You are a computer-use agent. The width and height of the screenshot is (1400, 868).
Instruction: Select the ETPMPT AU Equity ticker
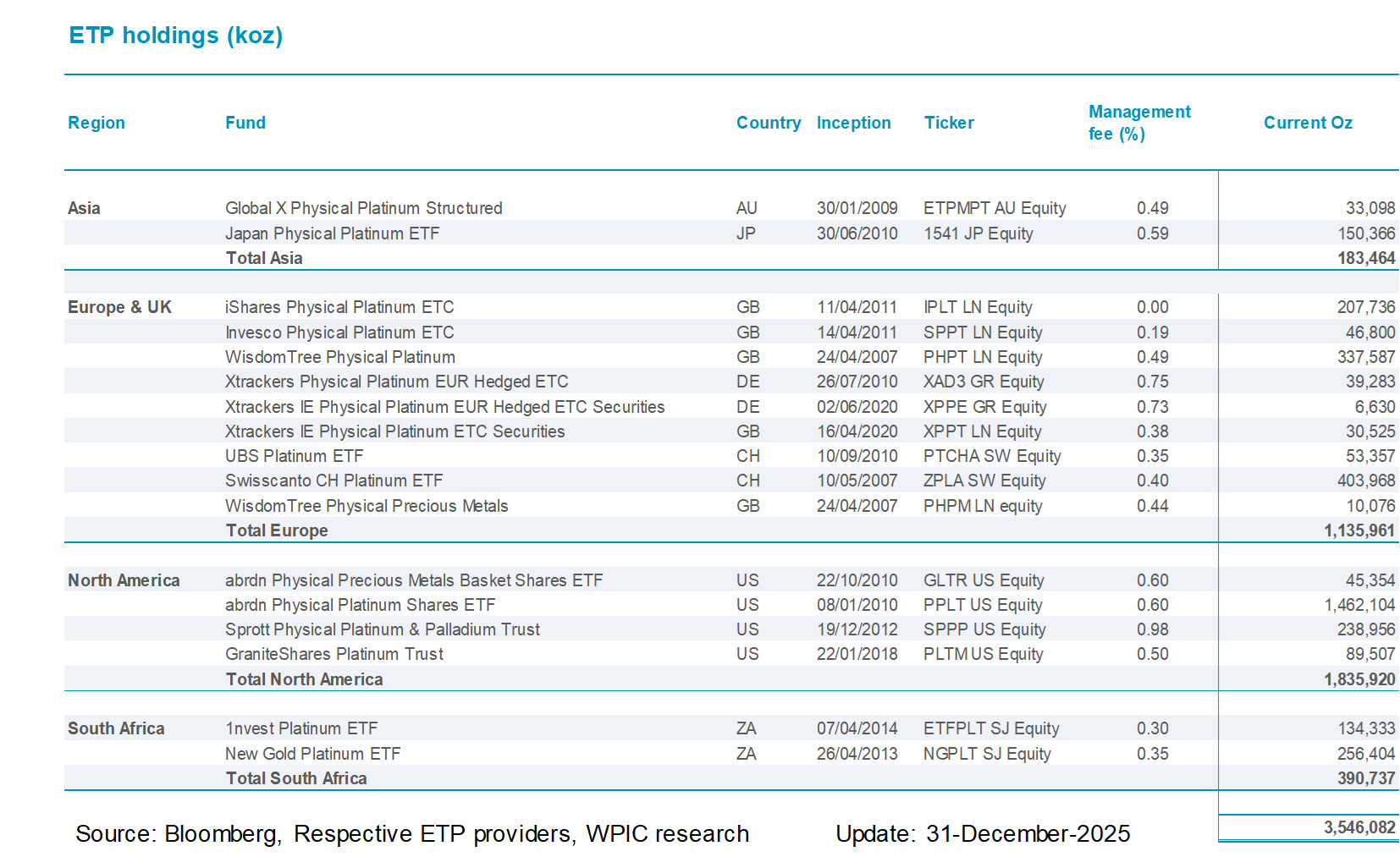click(994, 208)
